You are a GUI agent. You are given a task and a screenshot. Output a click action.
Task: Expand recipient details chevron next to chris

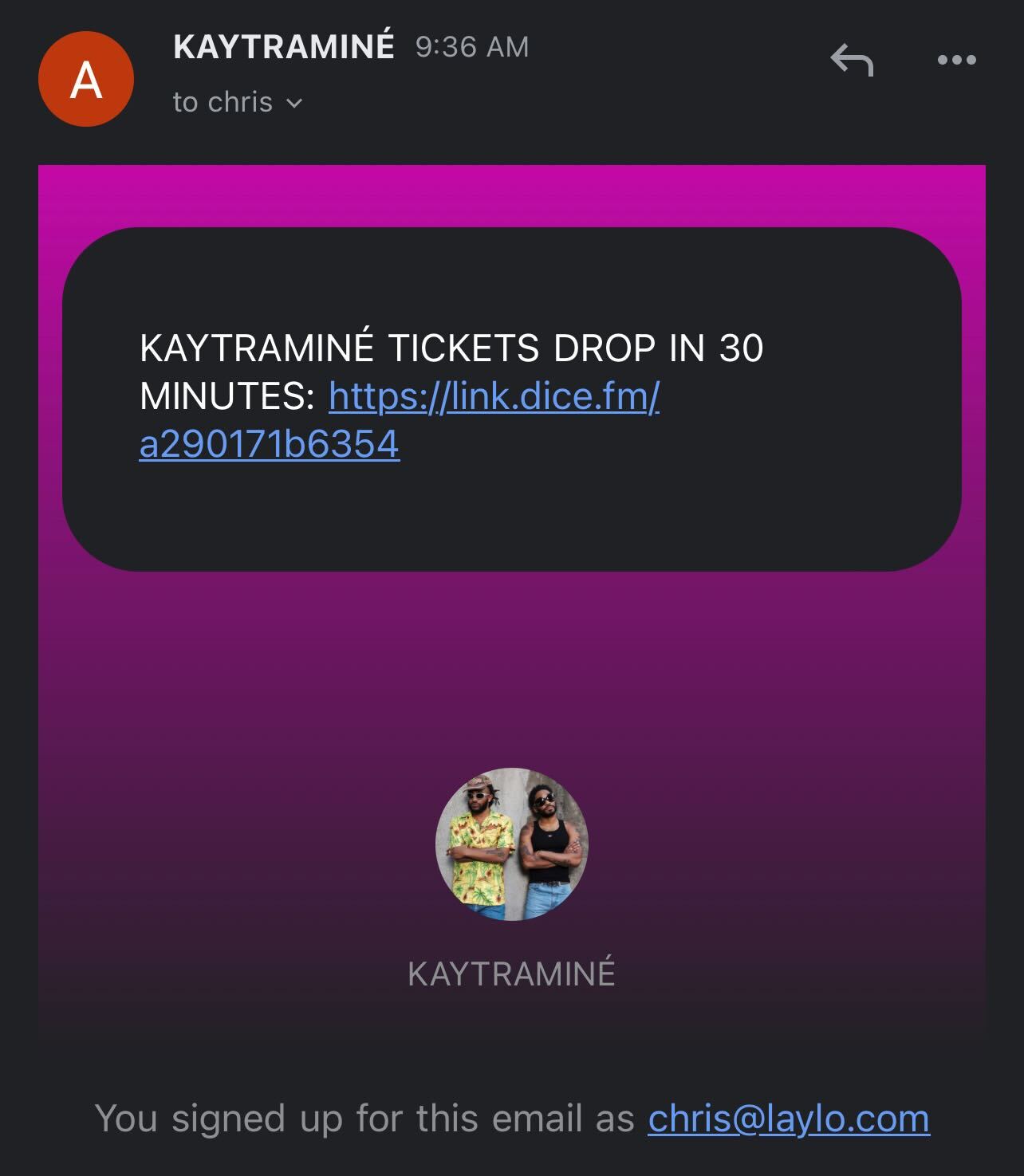click(293, 103)
